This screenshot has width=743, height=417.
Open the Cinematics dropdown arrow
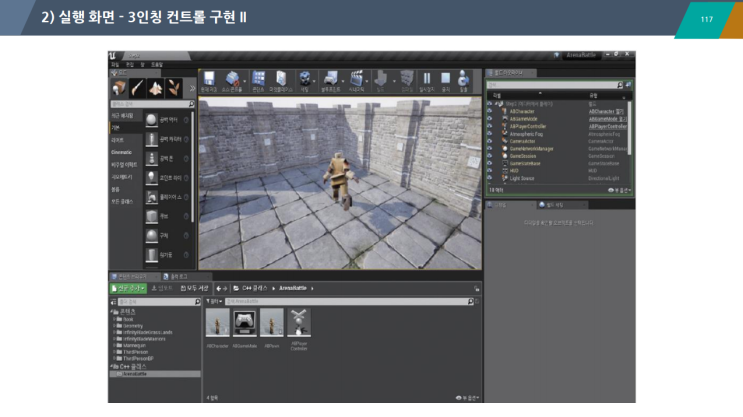[x=367, y=81]
